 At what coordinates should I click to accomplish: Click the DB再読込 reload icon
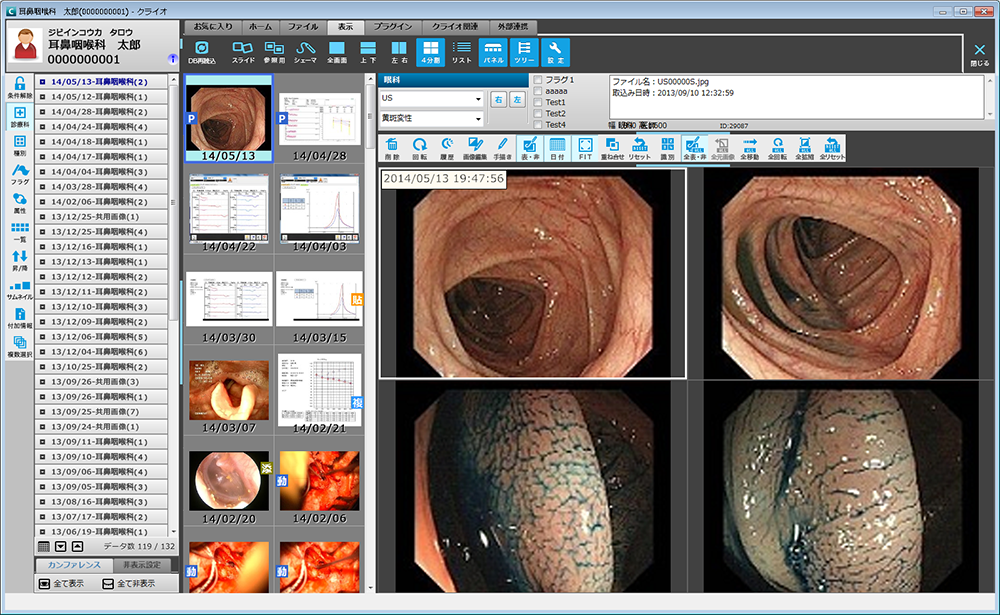point(202,52)
